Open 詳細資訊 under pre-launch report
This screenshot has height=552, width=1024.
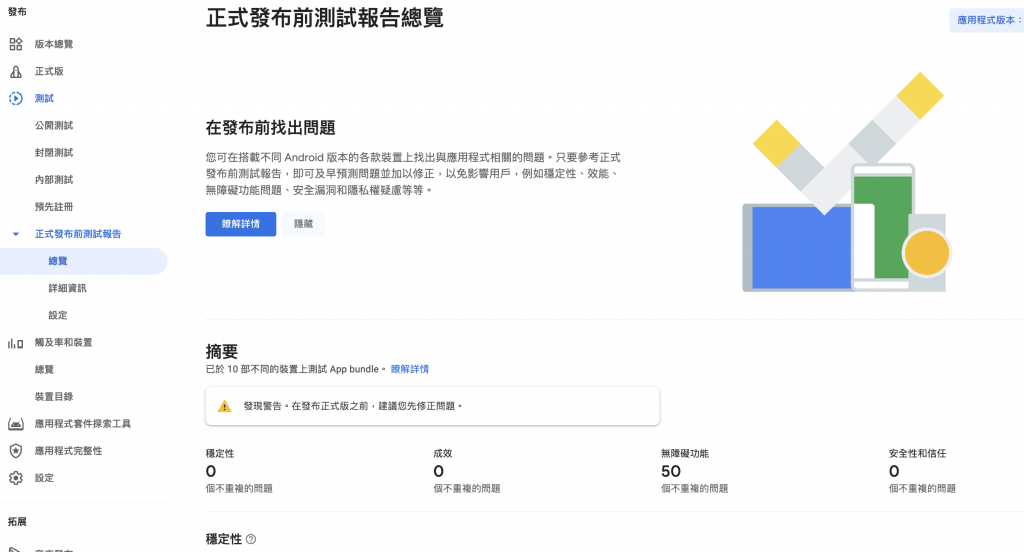(x=67, y=288)
